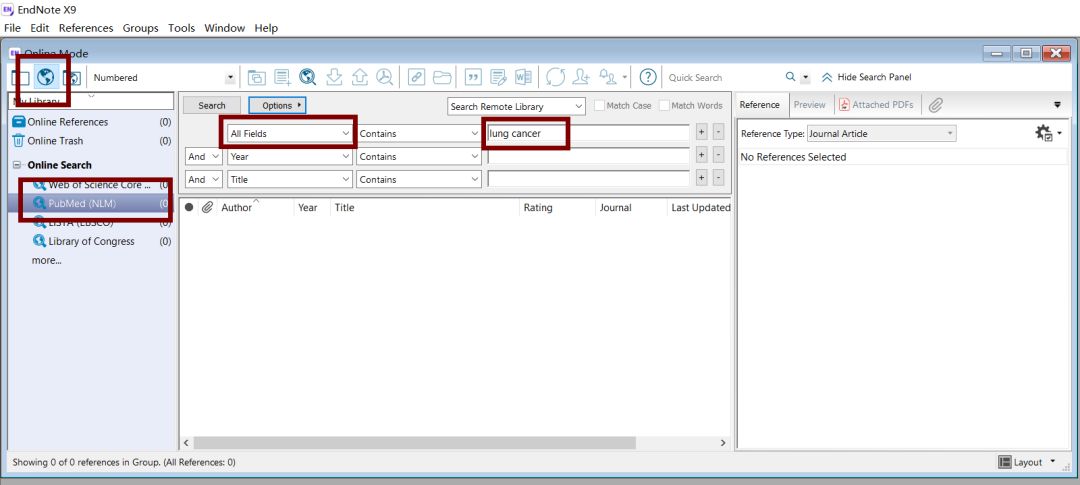Open the Groups menu
This screenshot has width=1080, height=485.
coord(141,28)
